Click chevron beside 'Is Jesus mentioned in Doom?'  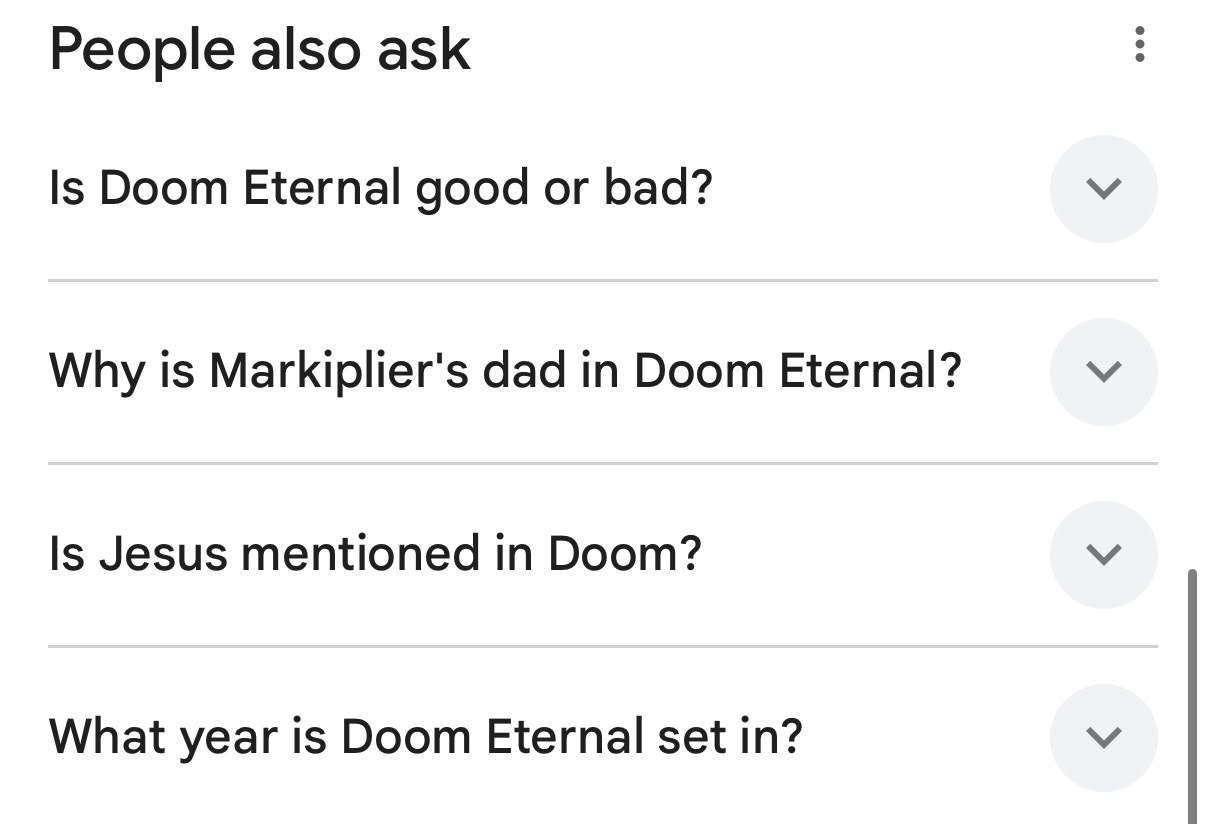tap(1103, 554)
